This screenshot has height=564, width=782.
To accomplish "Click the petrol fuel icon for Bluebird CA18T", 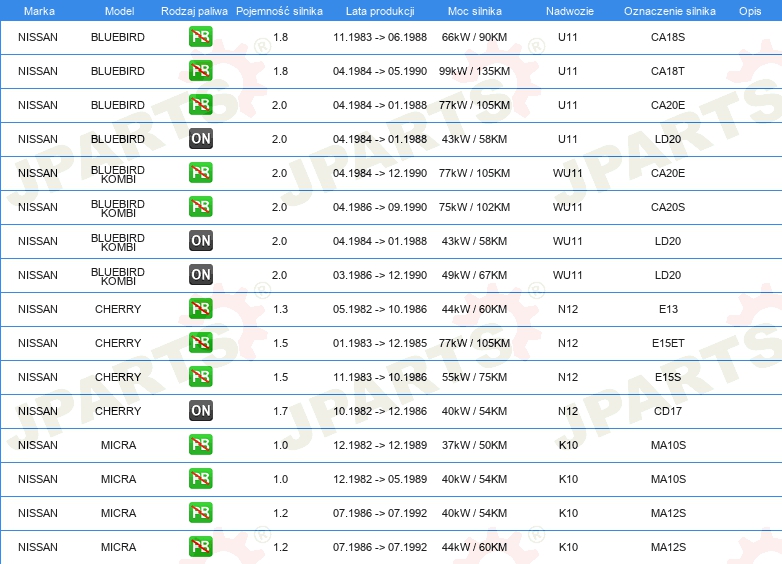I will coord(200,71).
